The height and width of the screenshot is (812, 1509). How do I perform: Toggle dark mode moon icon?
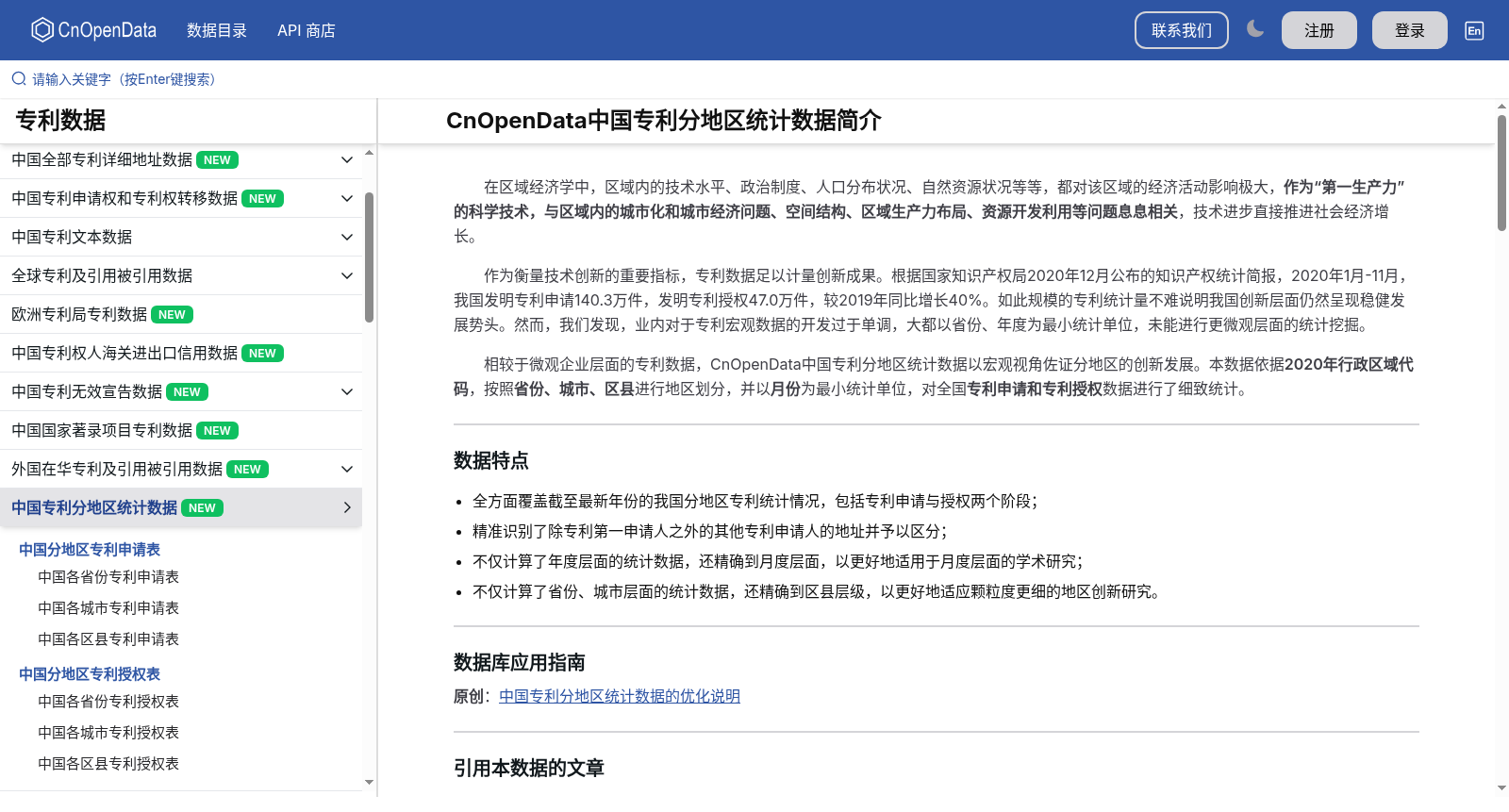(x=1255, y=29)
